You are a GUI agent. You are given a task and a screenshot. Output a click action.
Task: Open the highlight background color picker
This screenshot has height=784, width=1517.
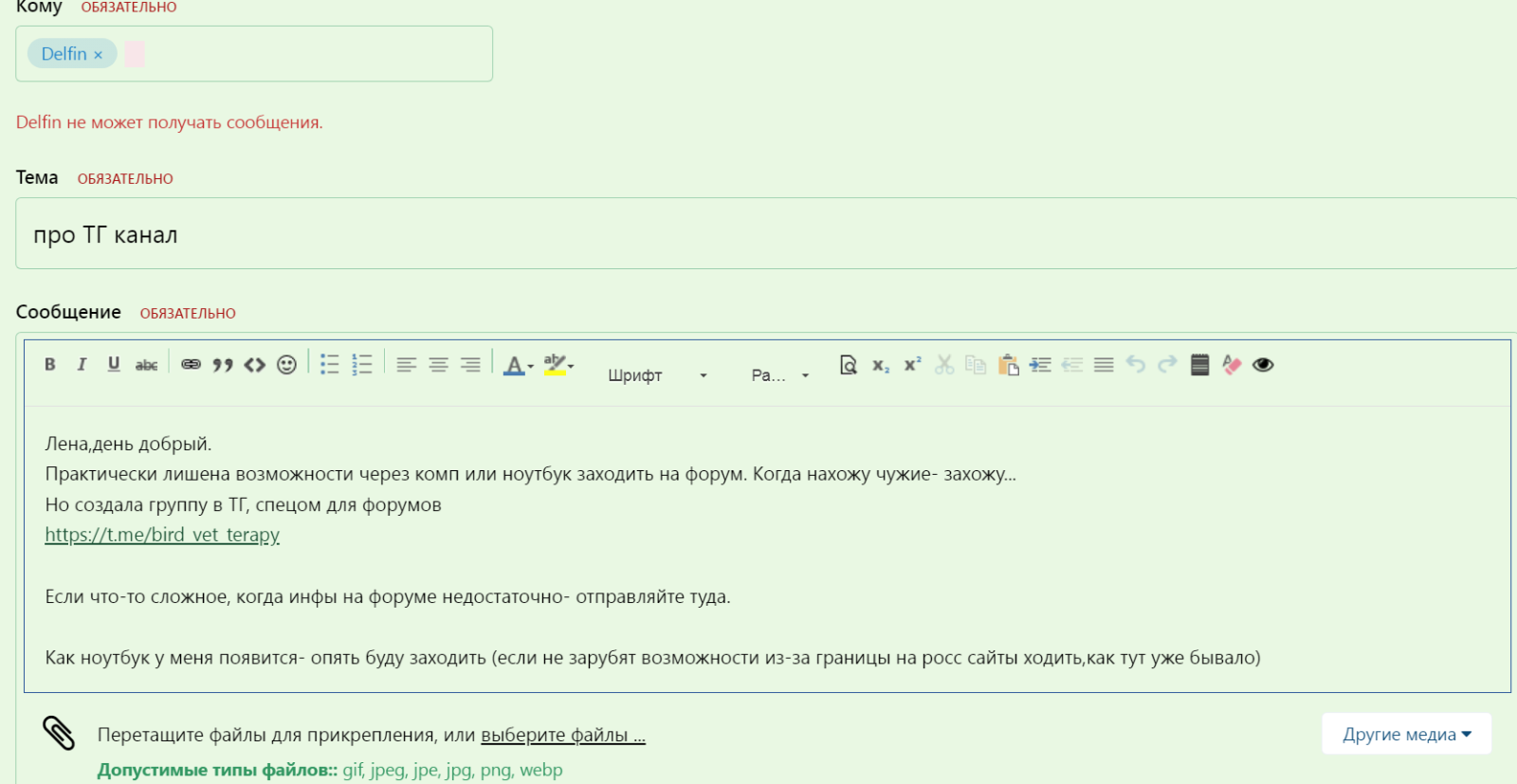click(558, 365)
